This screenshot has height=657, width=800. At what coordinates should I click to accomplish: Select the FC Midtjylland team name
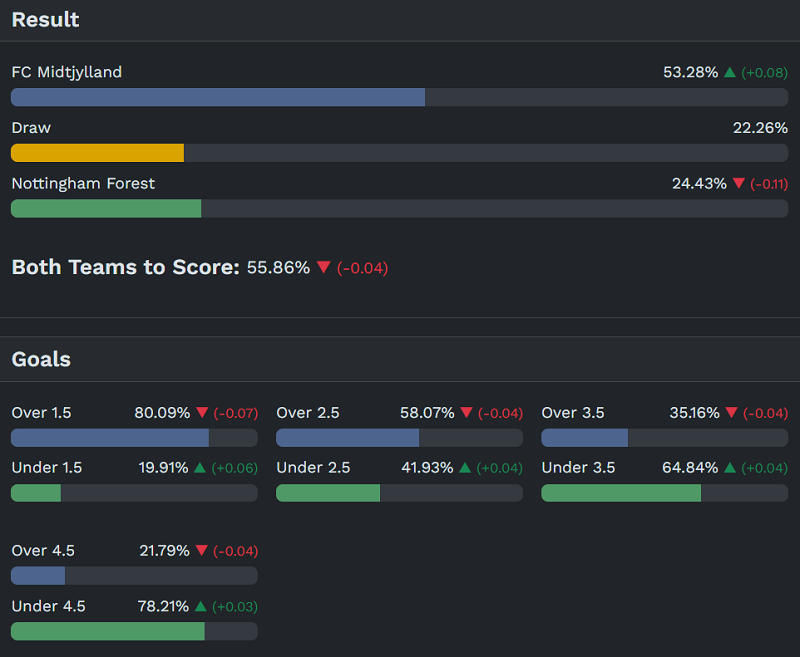click(67, 72)
